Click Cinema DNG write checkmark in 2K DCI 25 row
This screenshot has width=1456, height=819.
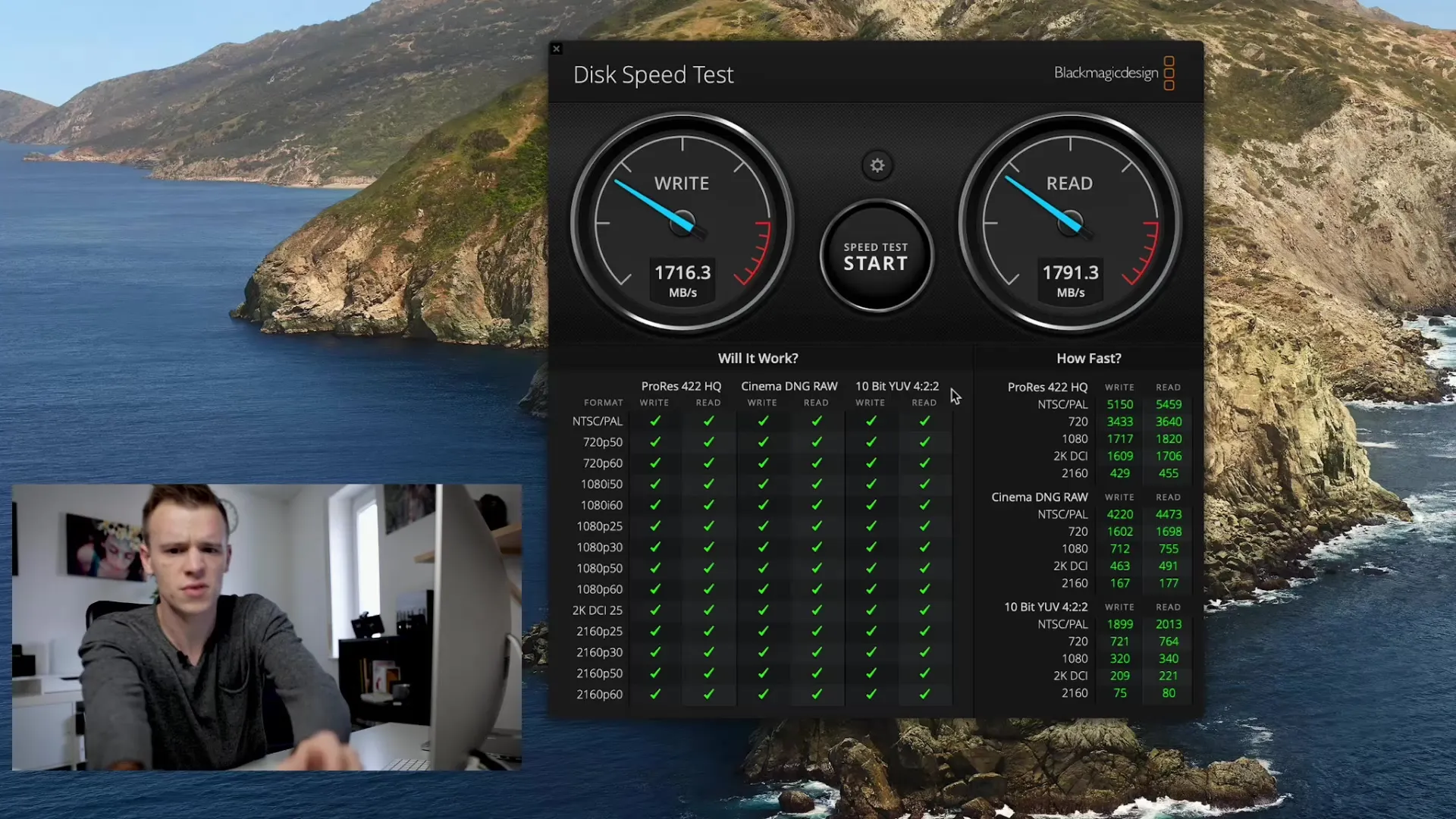763,610
